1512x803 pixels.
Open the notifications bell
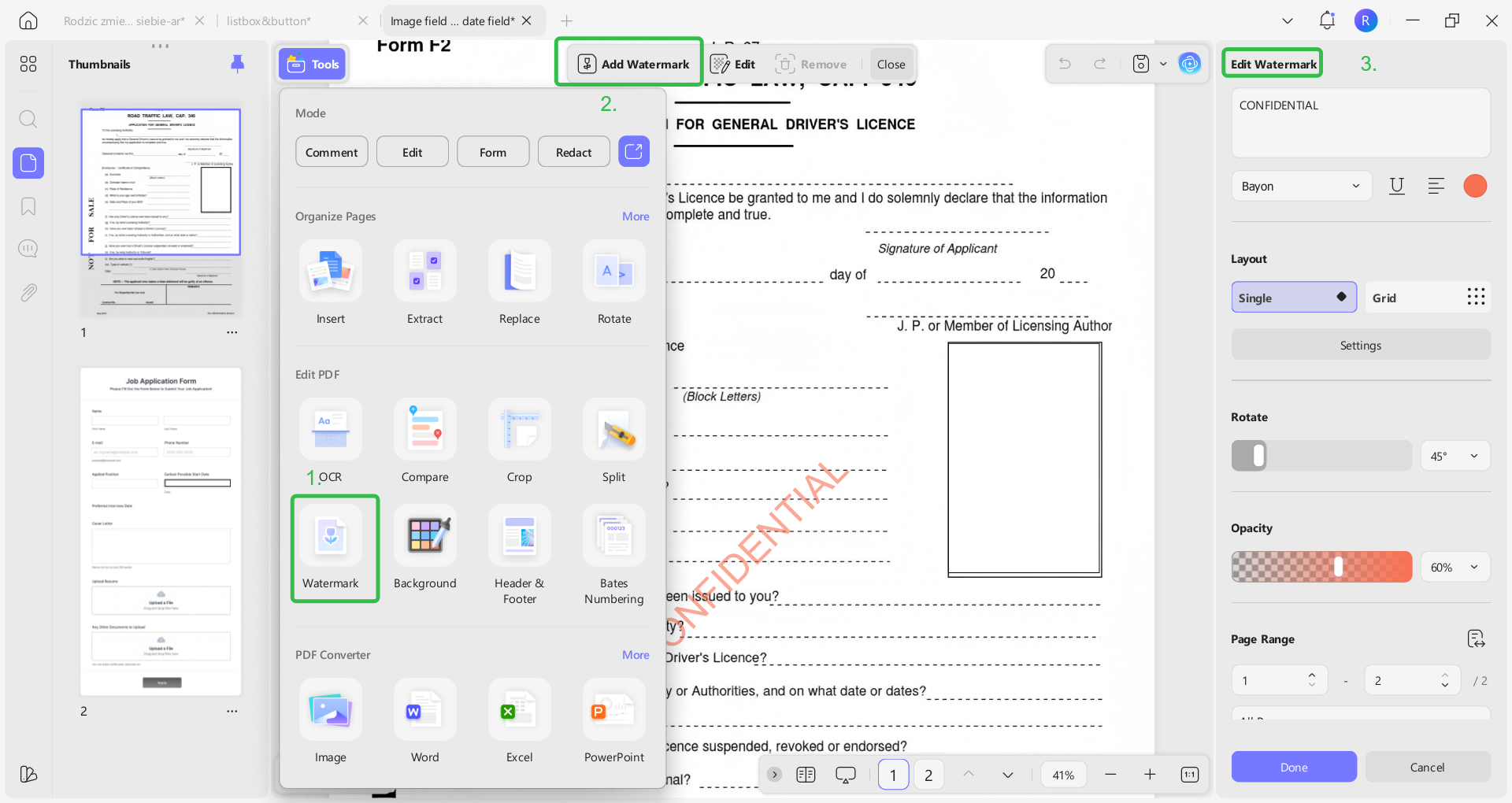1327,20
